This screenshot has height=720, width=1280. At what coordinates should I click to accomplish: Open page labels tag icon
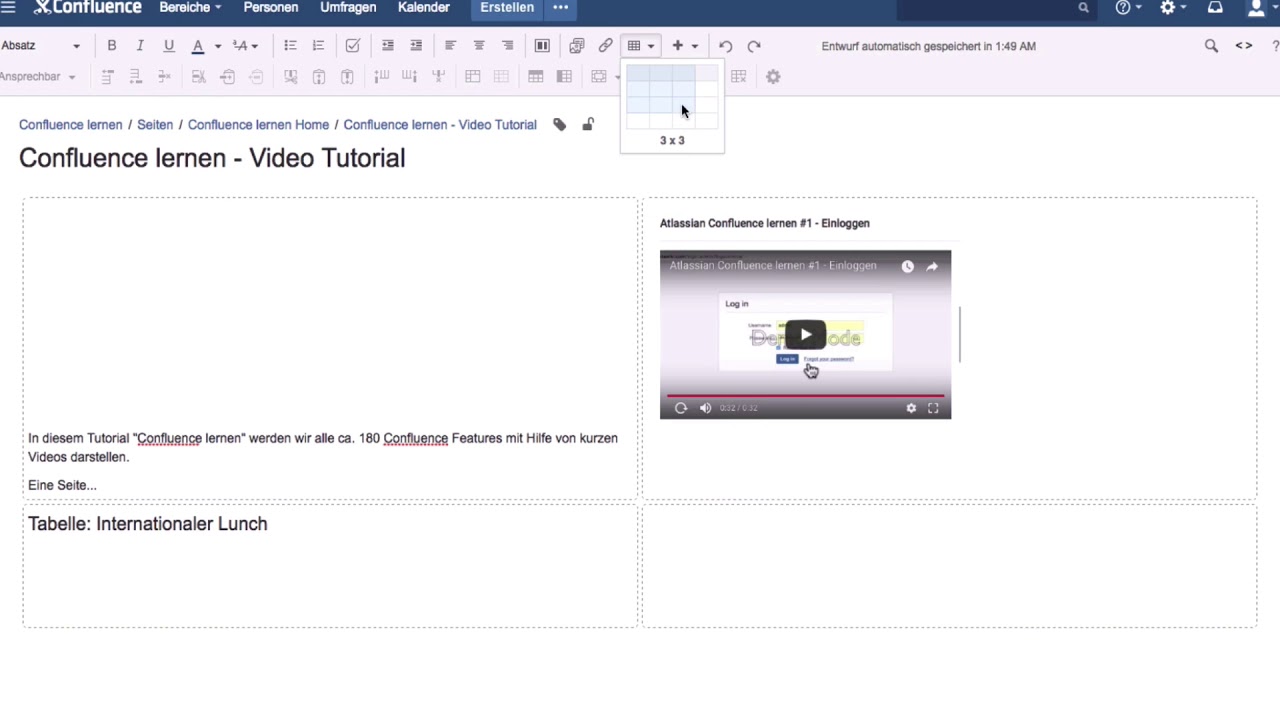coord(560,125)
